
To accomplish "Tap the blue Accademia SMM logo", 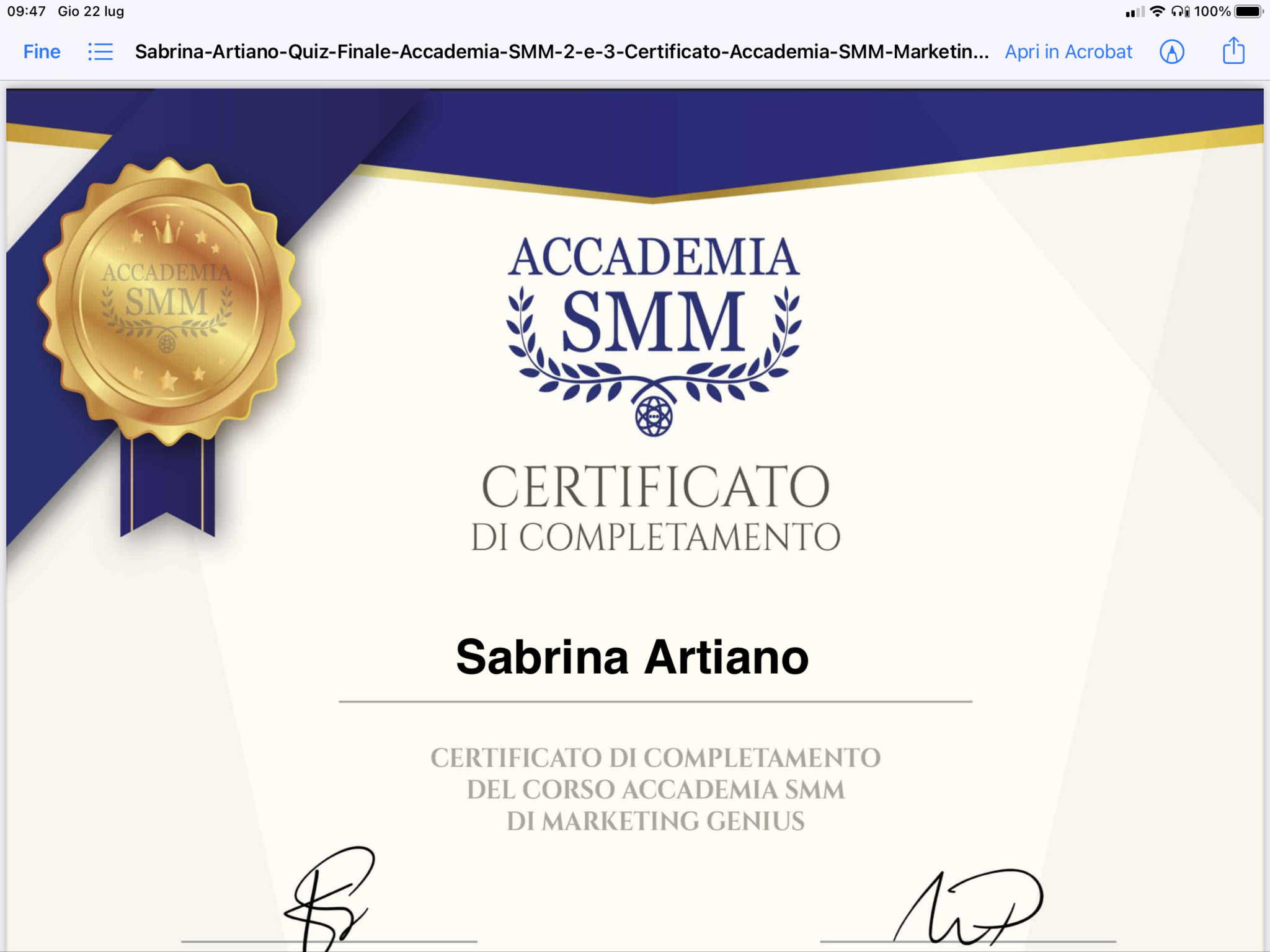I will click(x=654, y=322).
